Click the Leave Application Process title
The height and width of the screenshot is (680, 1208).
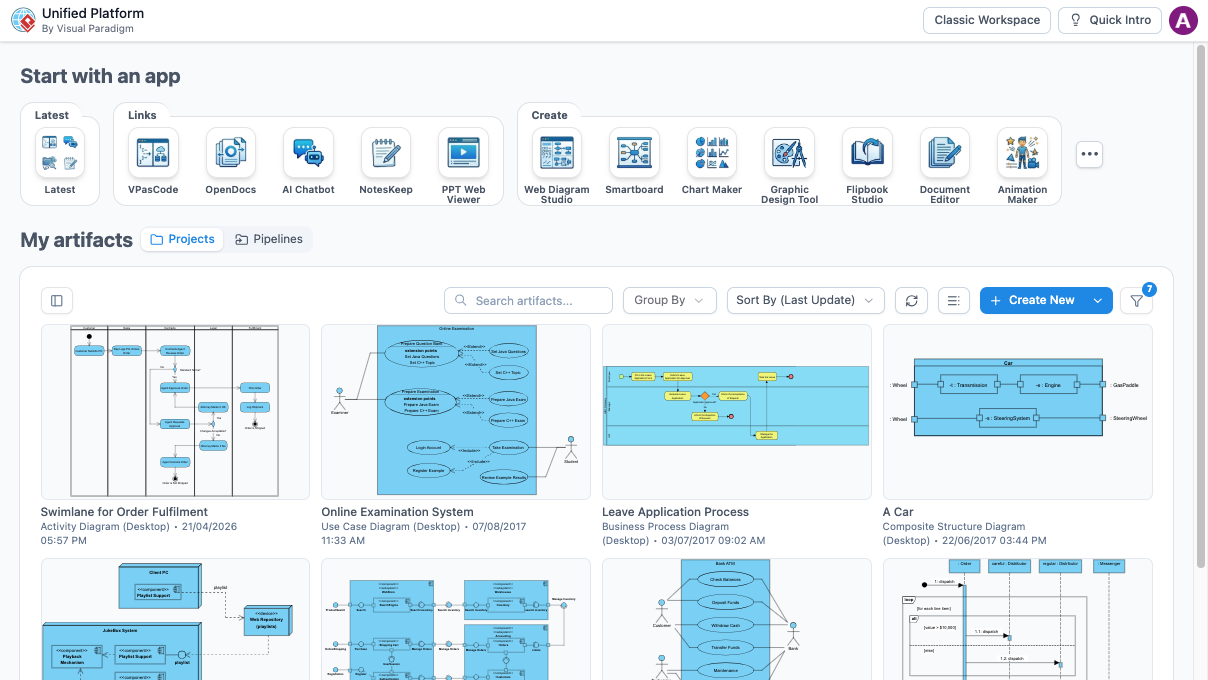[x=675, y=512]
